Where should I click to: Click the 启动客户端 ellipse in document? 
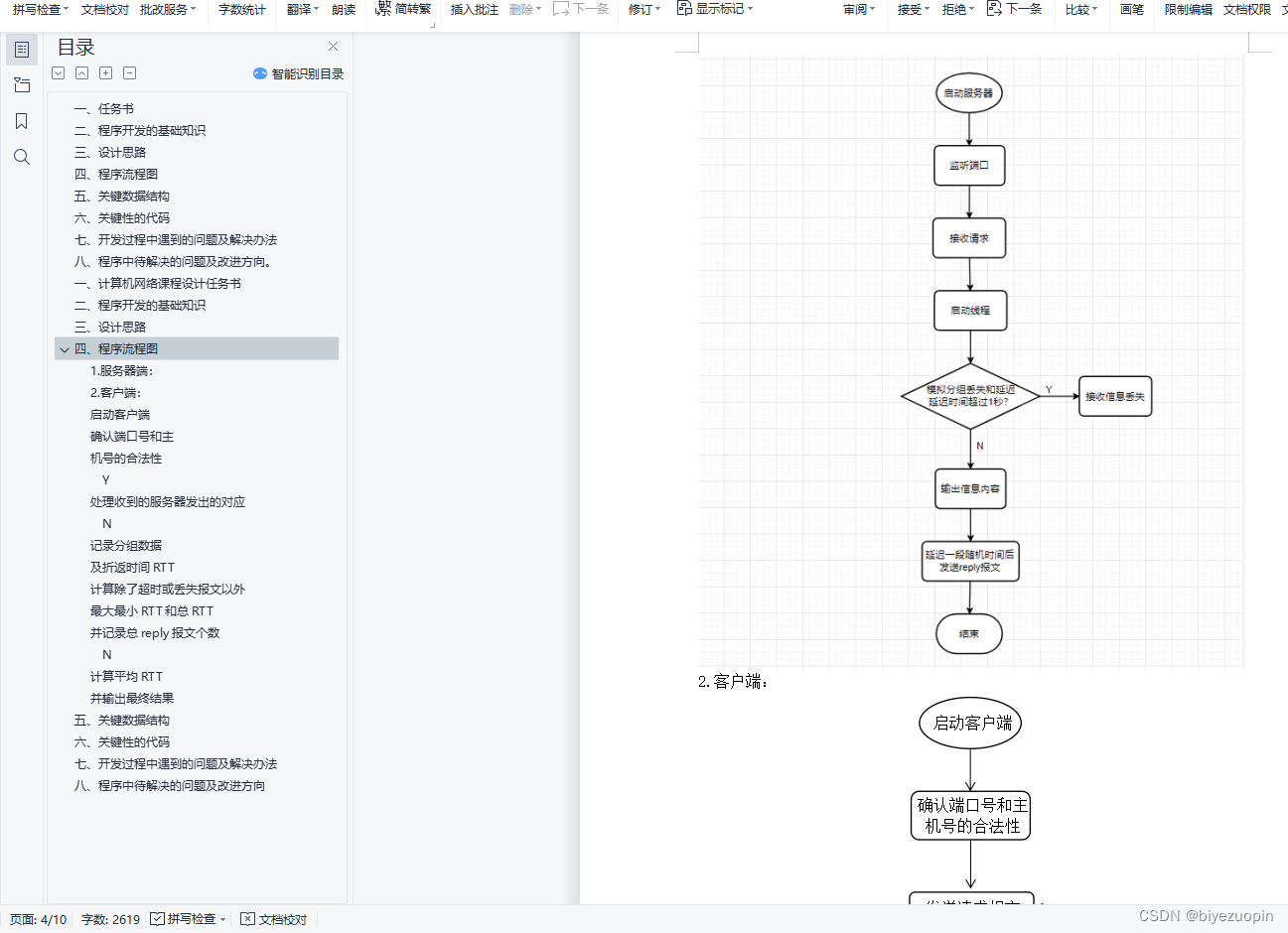(x=970, y=723)
